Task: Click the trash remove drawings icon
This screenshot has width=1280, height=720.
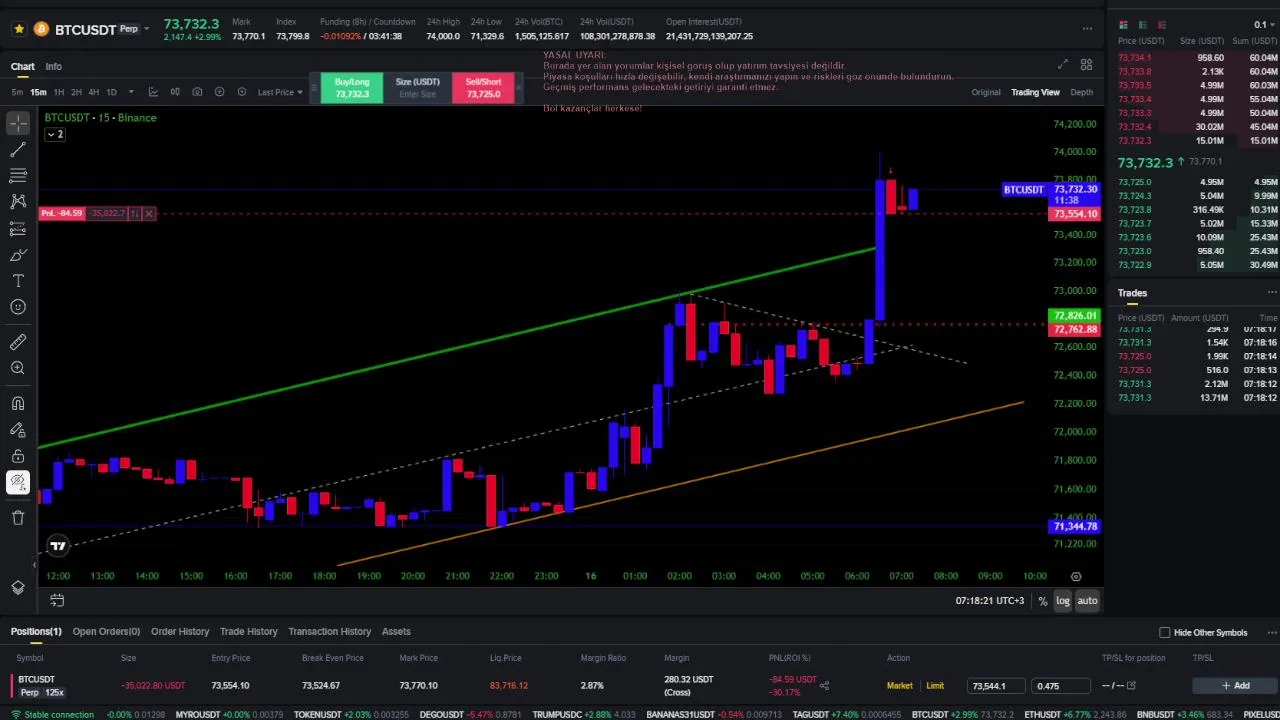Action: point(18,517)
